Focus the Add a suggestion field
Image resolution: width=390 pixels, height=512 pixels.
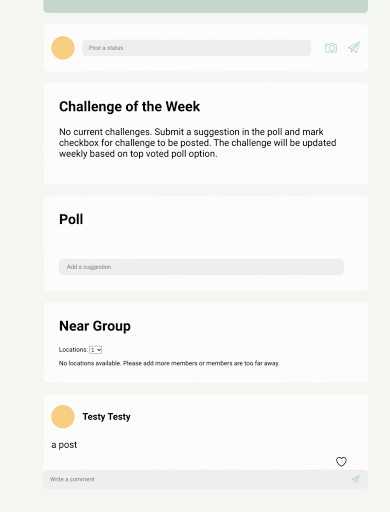(x=201, y=267)
